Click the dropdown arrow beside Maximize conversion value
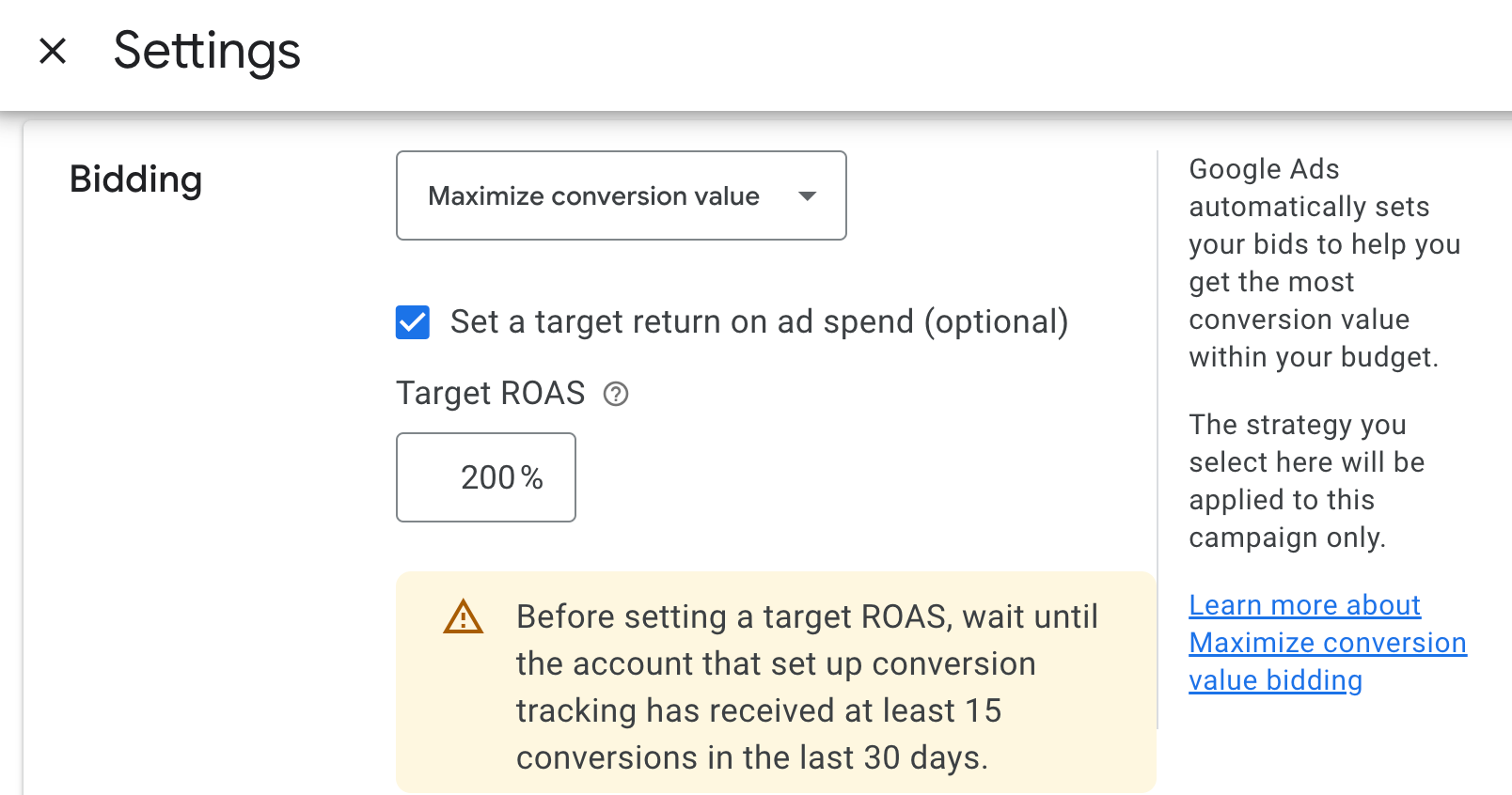This screenshot has height=795, width=1512. pos(808,196)
